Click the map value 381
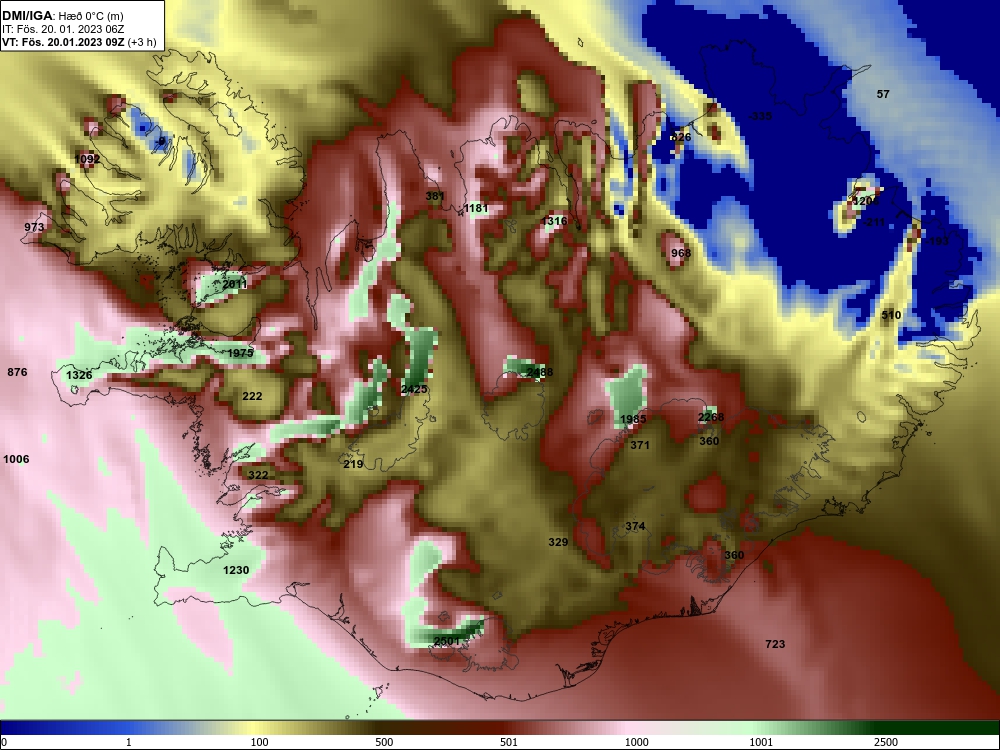This screenshot has width=1000, height=750. click(x=435, y=196)
